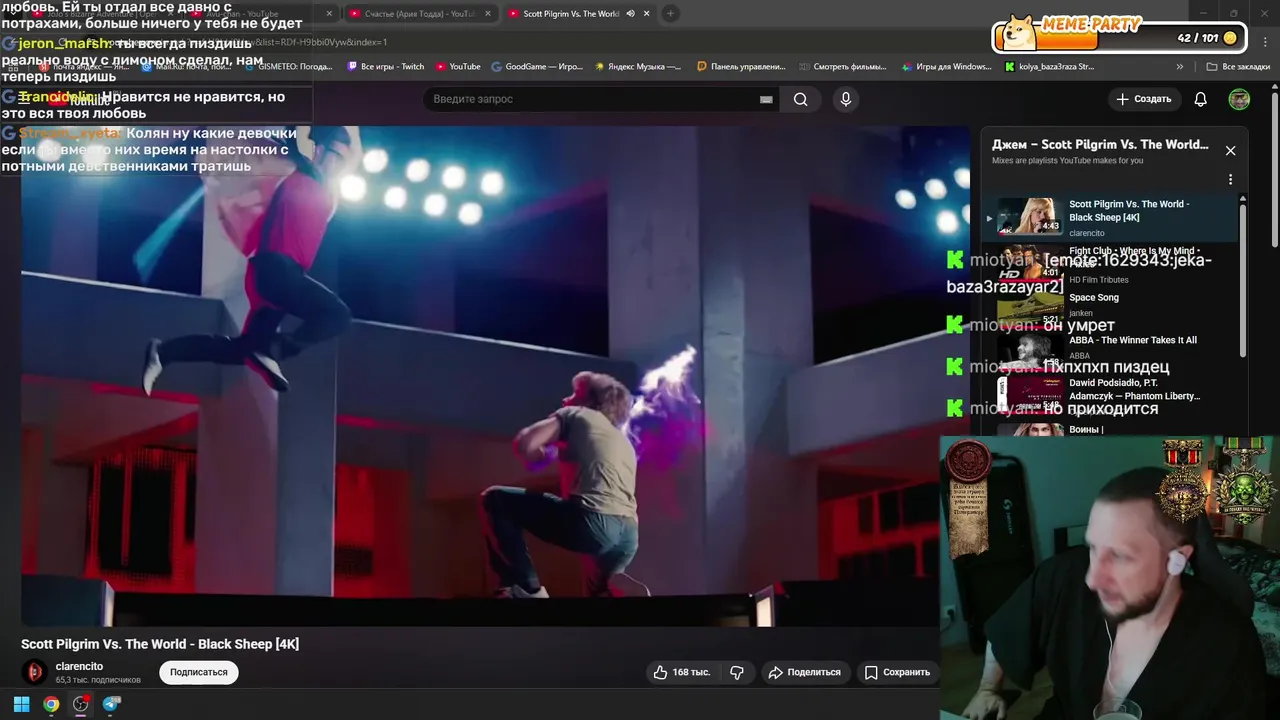This screenshot has width=1280, height=720.
Task: Play Fight Club - Where Is My Mind playlist item
Action: click(1110, 265)
